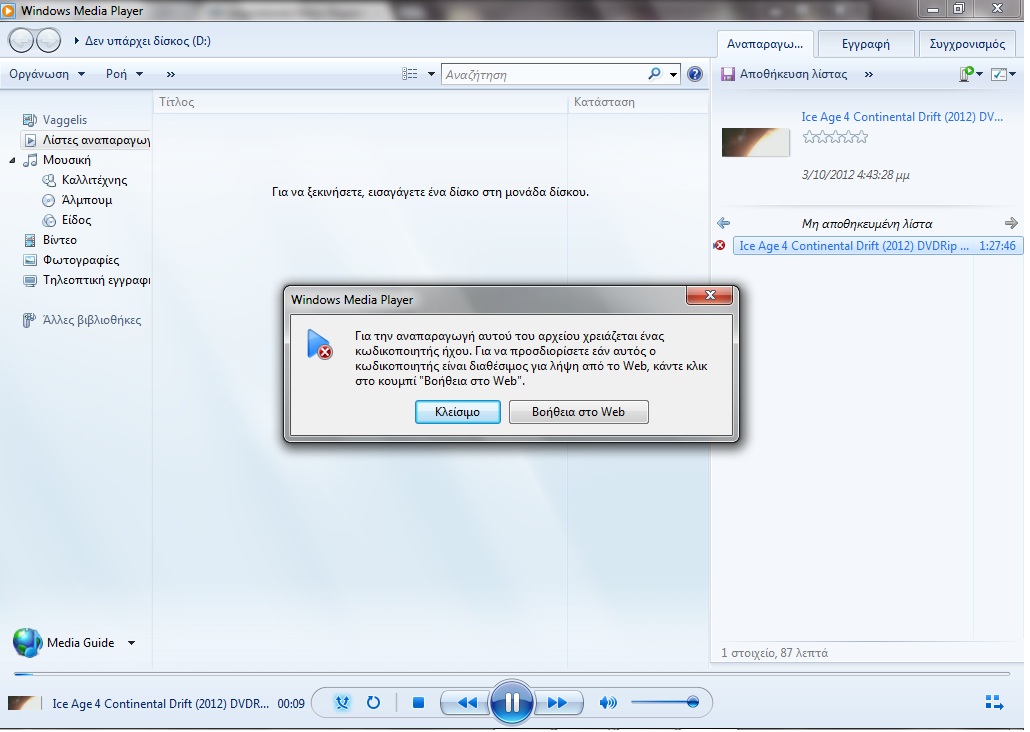Click the small now-playing thumbnail in the bottom bar
This screenshot has height=732, width=1030.
[x=24, y=703]
